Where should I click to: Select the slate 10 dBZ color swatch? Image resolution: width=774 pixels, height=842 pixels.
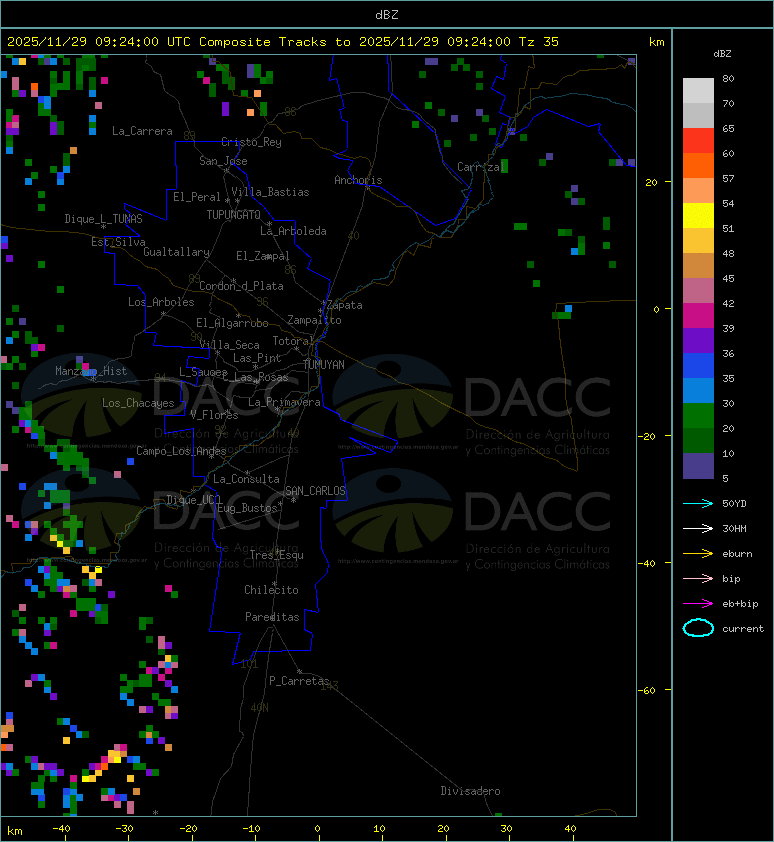pyautogui.click(x=698, y=466)
